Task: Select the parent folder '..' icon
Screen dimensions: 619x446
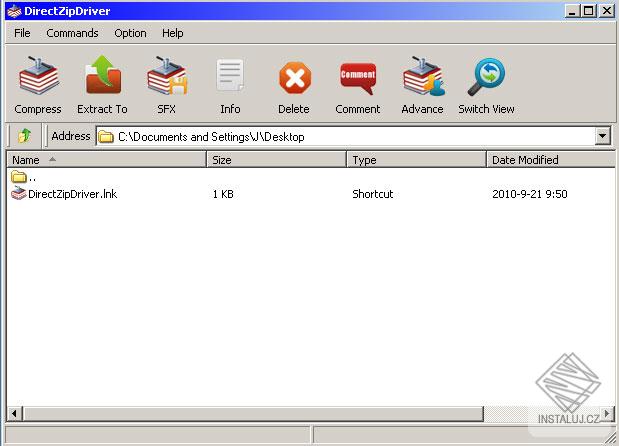Action: point(19,176)
